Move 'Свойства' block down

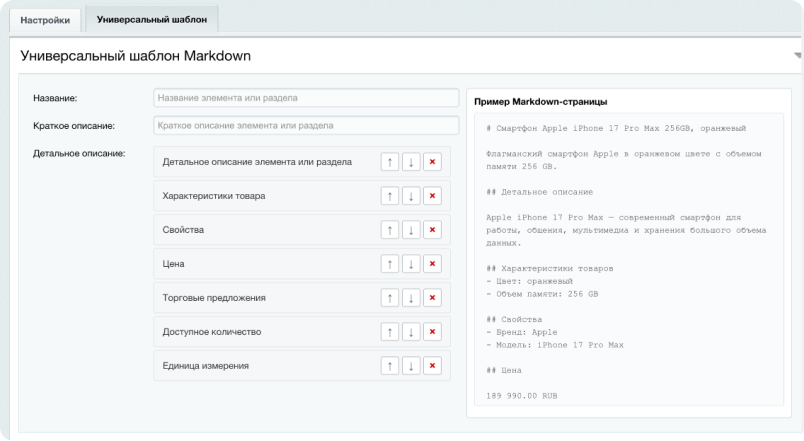pos(411,230)
